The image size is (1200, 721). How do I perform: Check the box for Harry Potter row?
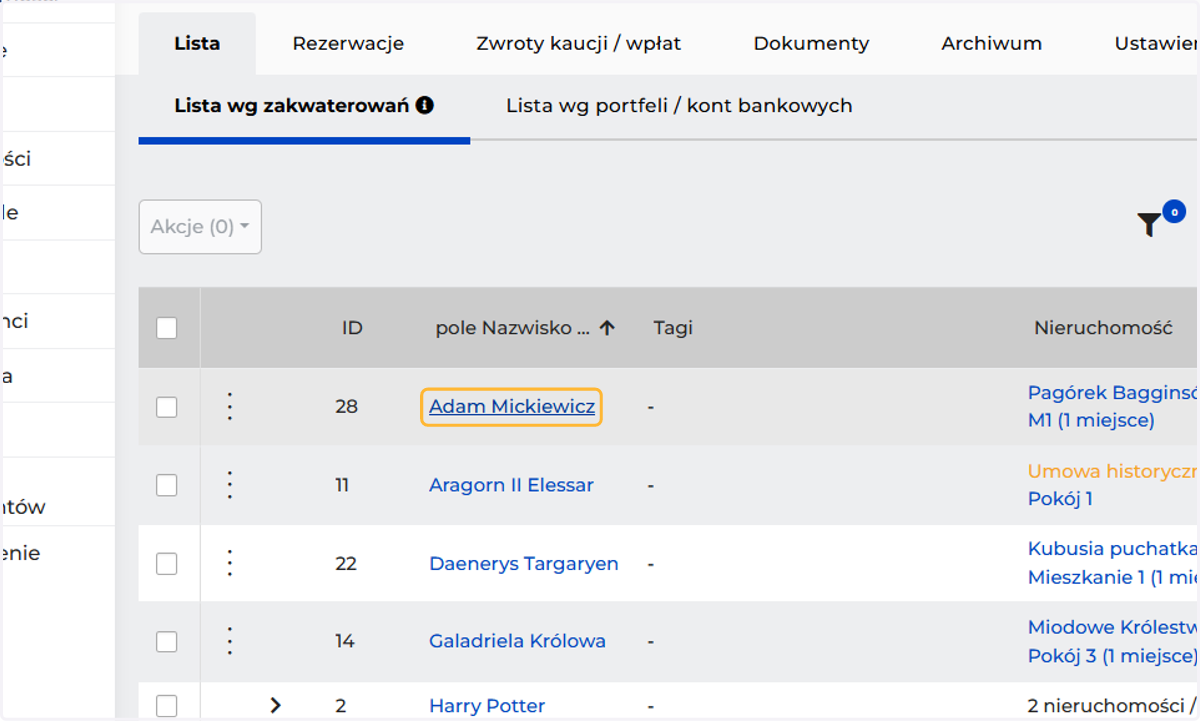pos(167,705)
